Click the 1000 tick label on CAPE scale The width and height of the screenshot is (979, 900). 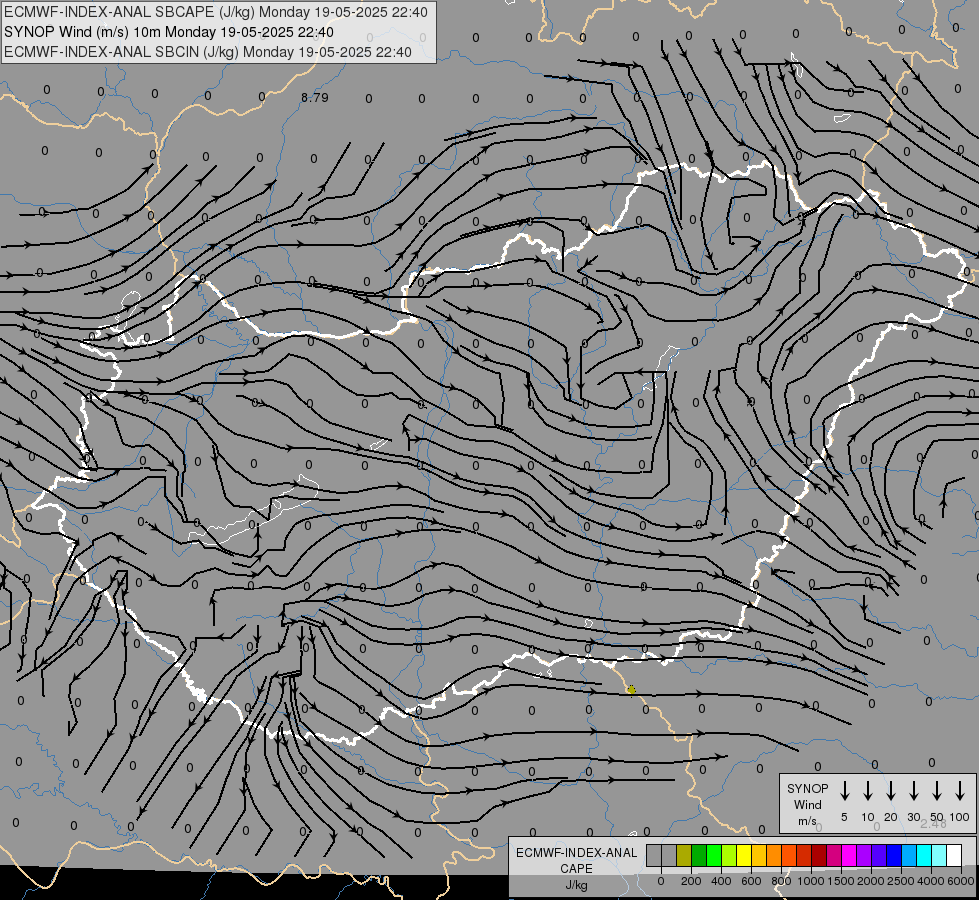(811, 881)
